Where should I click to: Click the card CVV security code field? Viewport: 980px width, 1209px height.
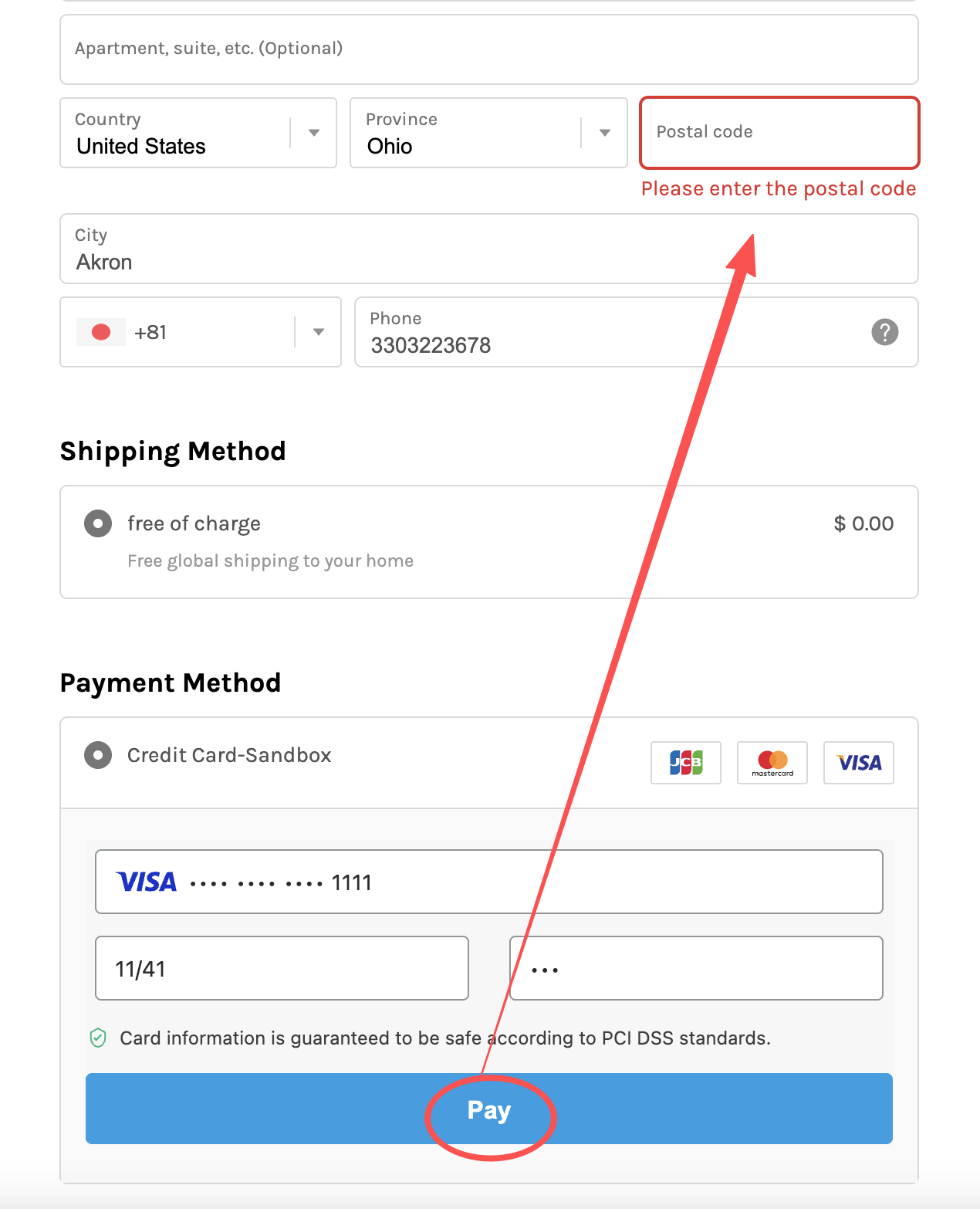tap(696, 968)
